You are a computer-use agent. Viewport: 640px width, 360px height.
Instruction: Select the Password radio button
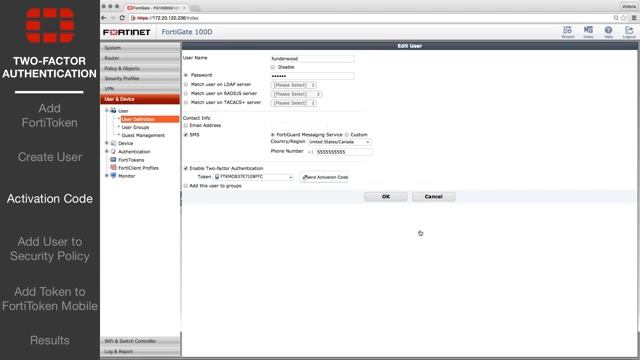[186, 75]
